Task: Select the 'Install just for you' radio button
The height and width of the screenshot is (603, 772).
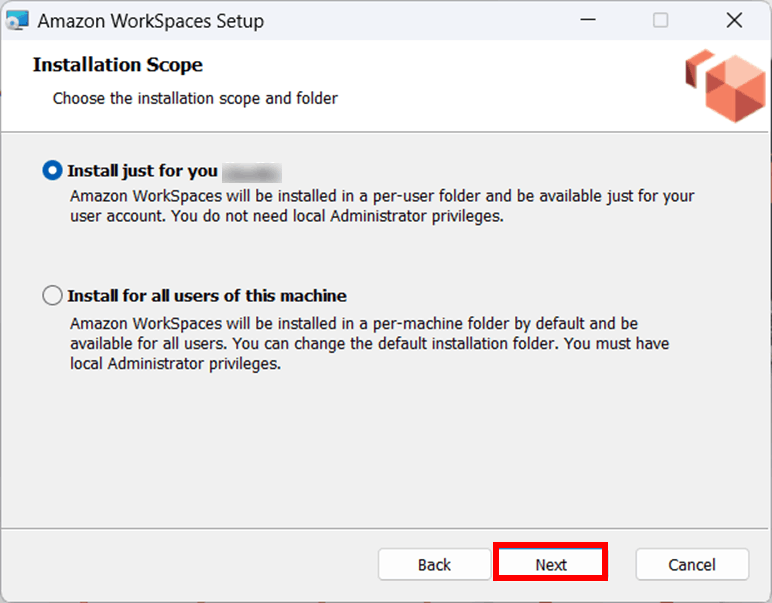Action: [52, 170]
